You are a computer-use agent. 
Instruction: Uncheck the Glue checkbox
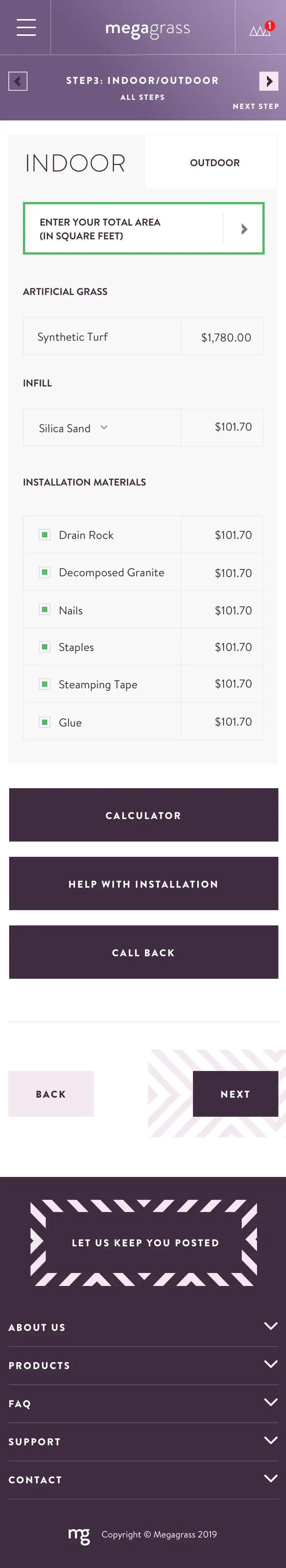44,722
